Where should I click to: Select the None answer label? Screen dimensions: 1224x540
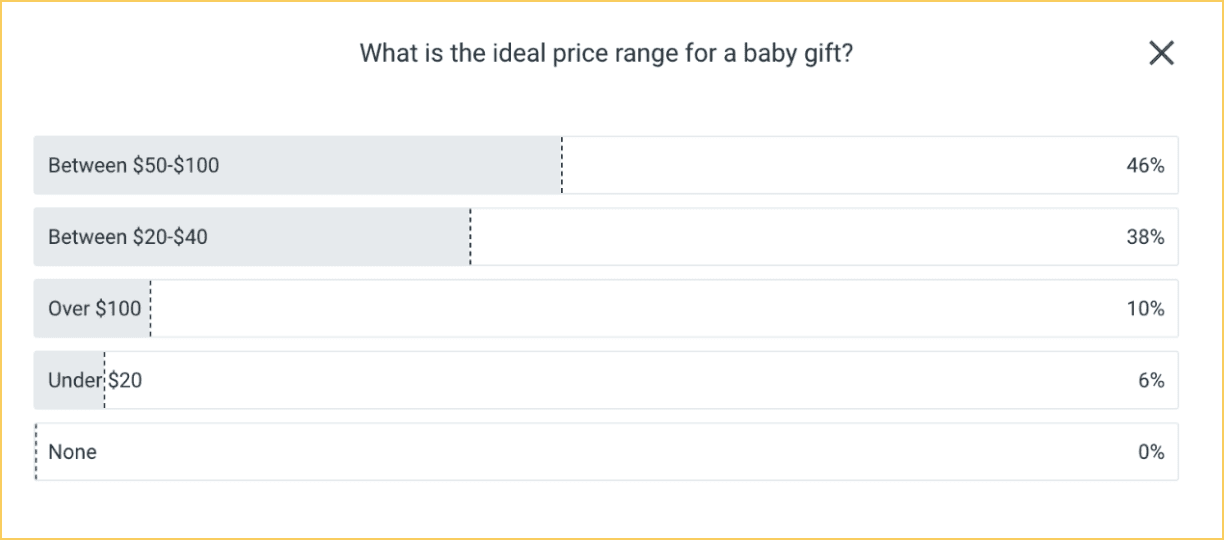point(72,452)
